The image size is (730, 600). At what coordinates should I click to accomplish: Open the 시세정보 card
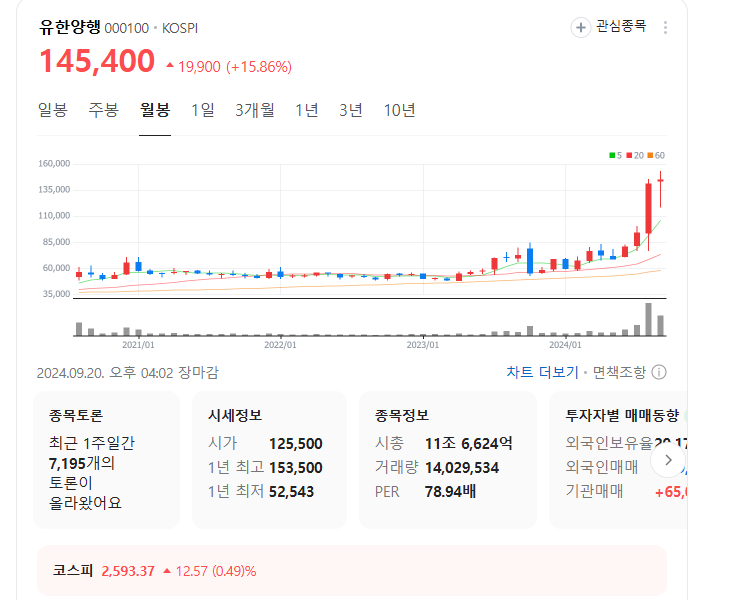click(x=270, y=460)
